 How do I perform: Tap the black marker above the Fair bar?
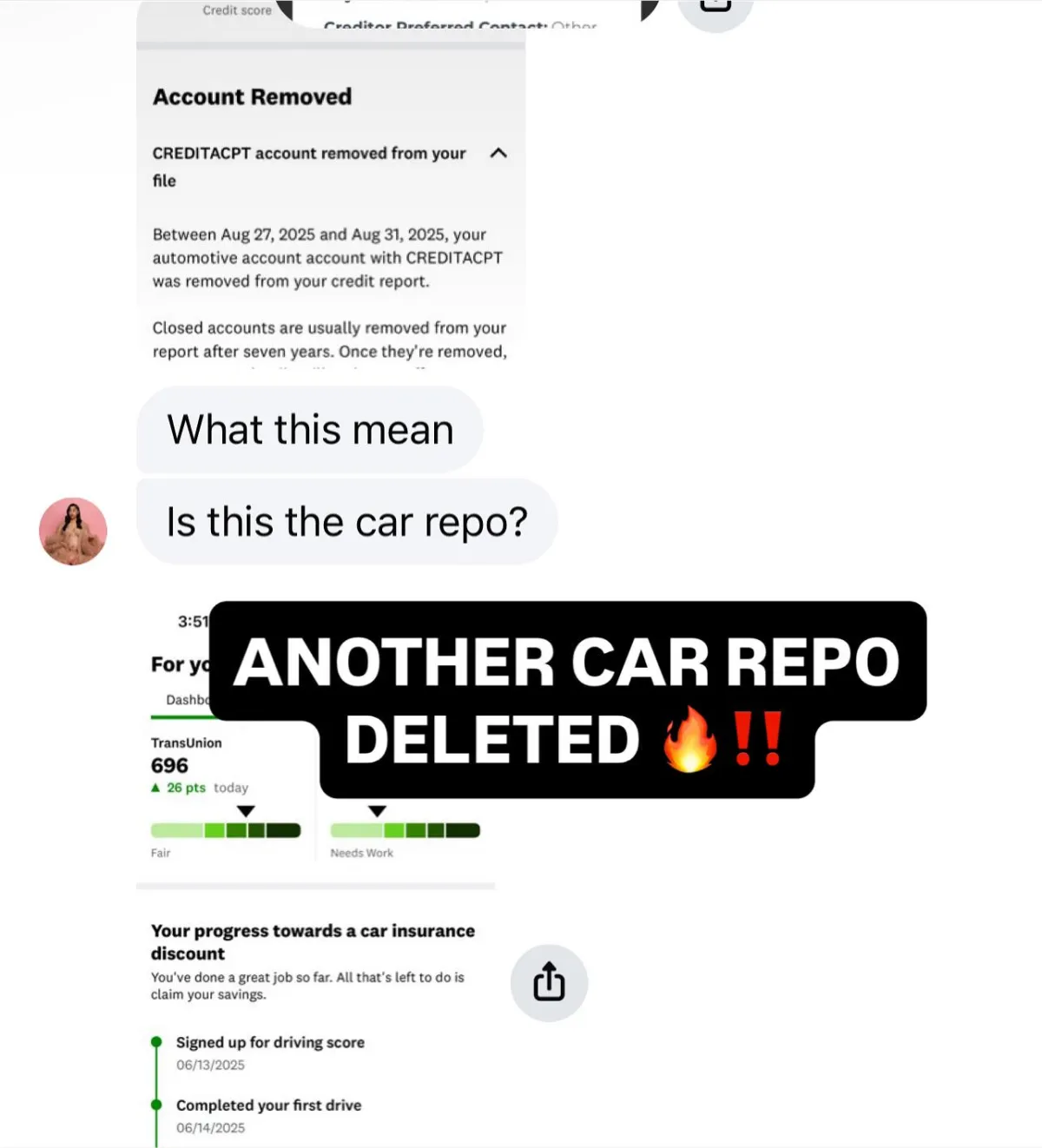[246, 811]
